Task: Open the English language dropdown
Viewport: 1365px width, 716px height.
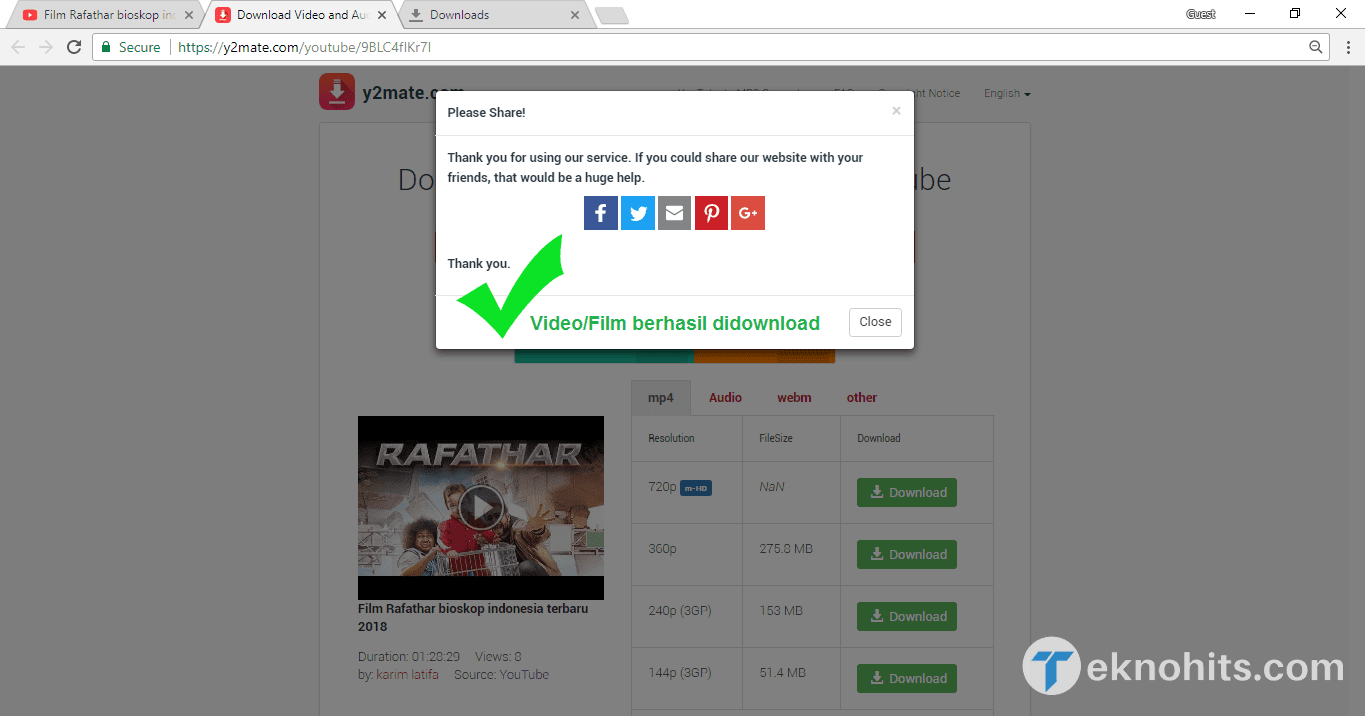Action: [x=1007, y=93]
